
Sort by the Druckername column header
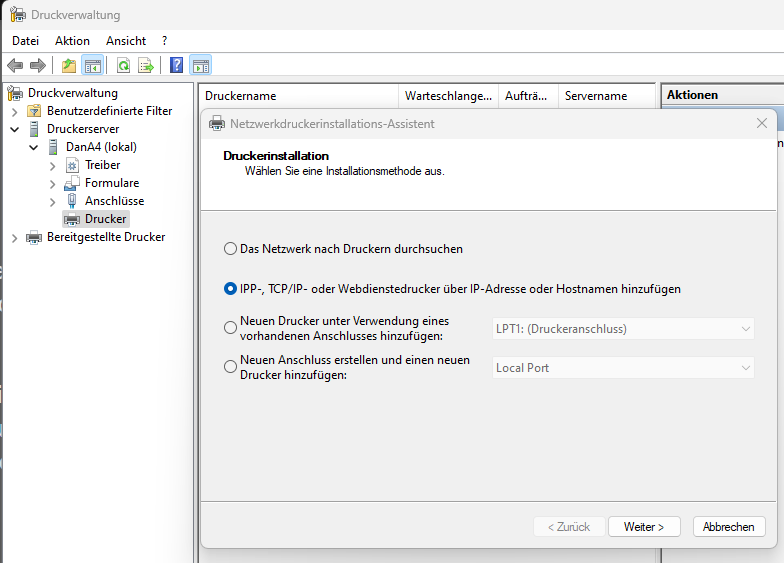click(299, 96)
